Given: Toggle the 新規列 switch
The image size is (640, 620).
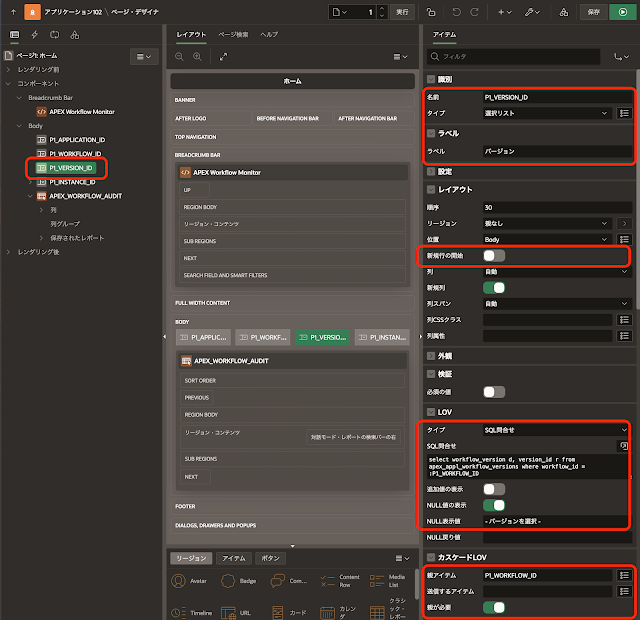Looking at the screenshot, I should tap(494, 288).
